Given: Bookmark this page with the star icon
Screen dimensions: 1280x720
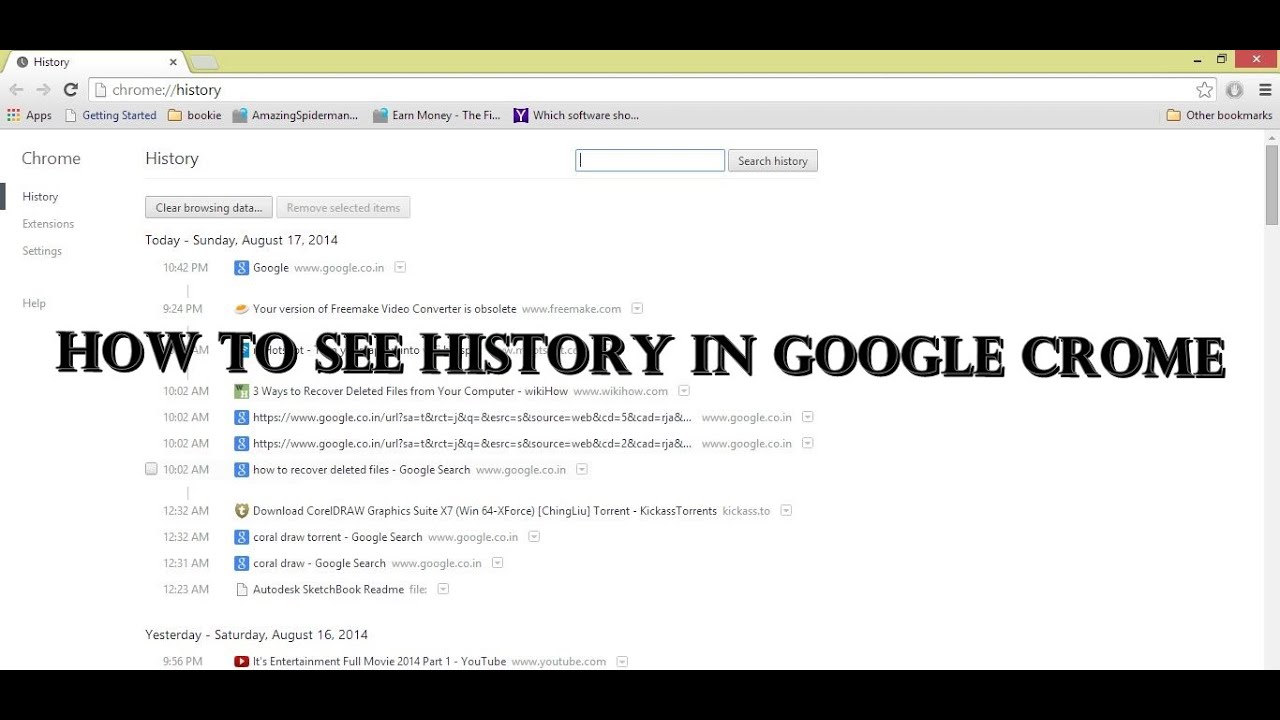Looking at the screenshot, I should [x=1204, y=90].
